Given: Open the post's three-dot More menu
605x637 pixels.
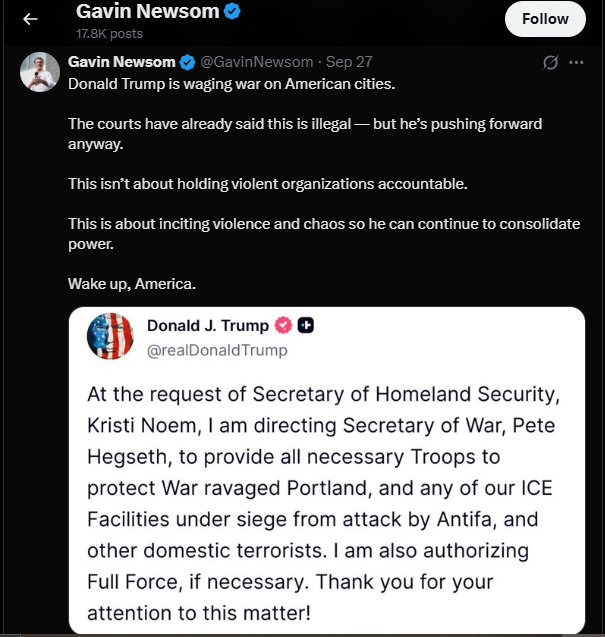Looking at the screenshot, I should (x=576, y=63).
